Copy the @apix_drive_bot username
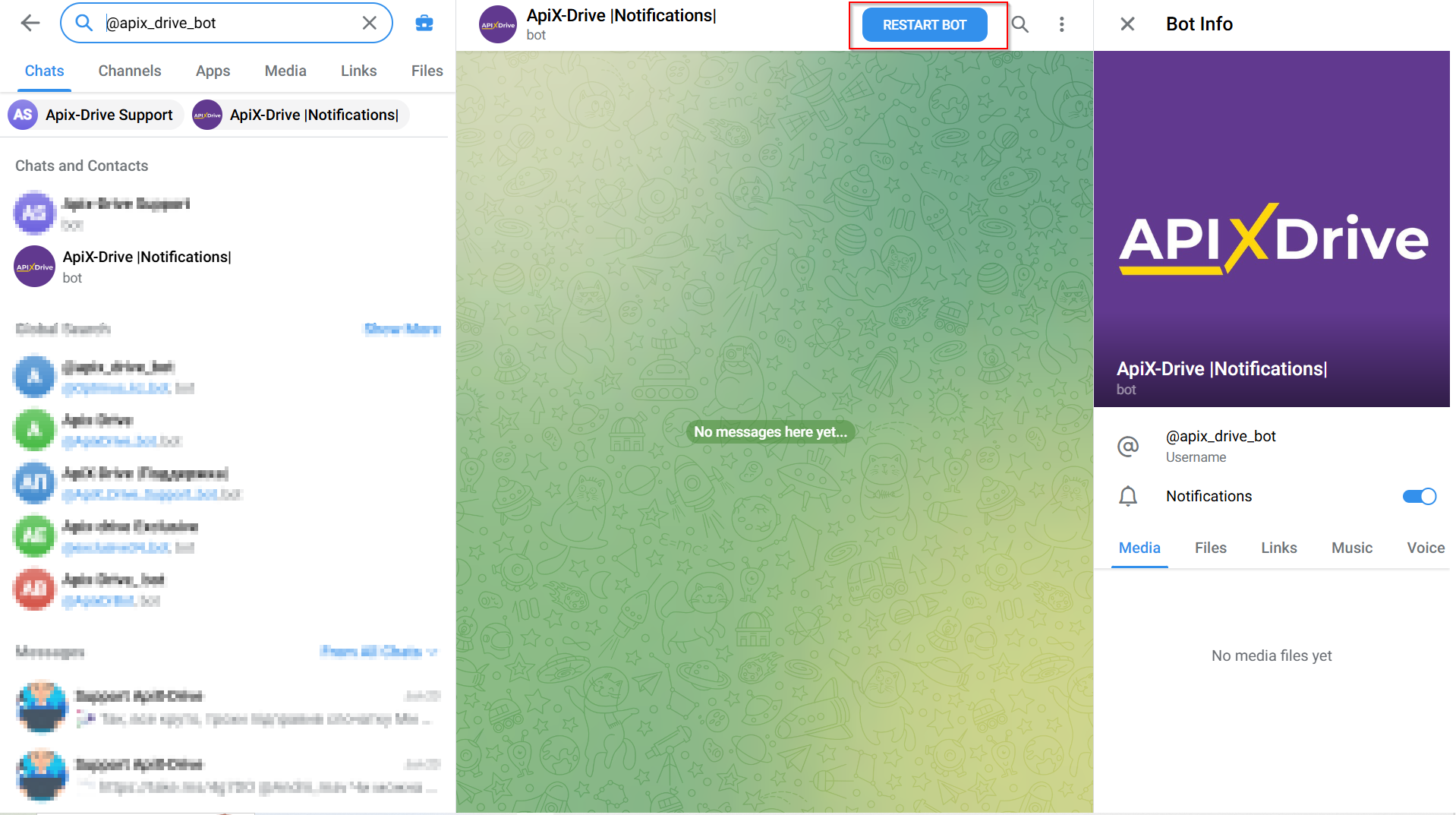1456x815 pixels. (1221, 436)
